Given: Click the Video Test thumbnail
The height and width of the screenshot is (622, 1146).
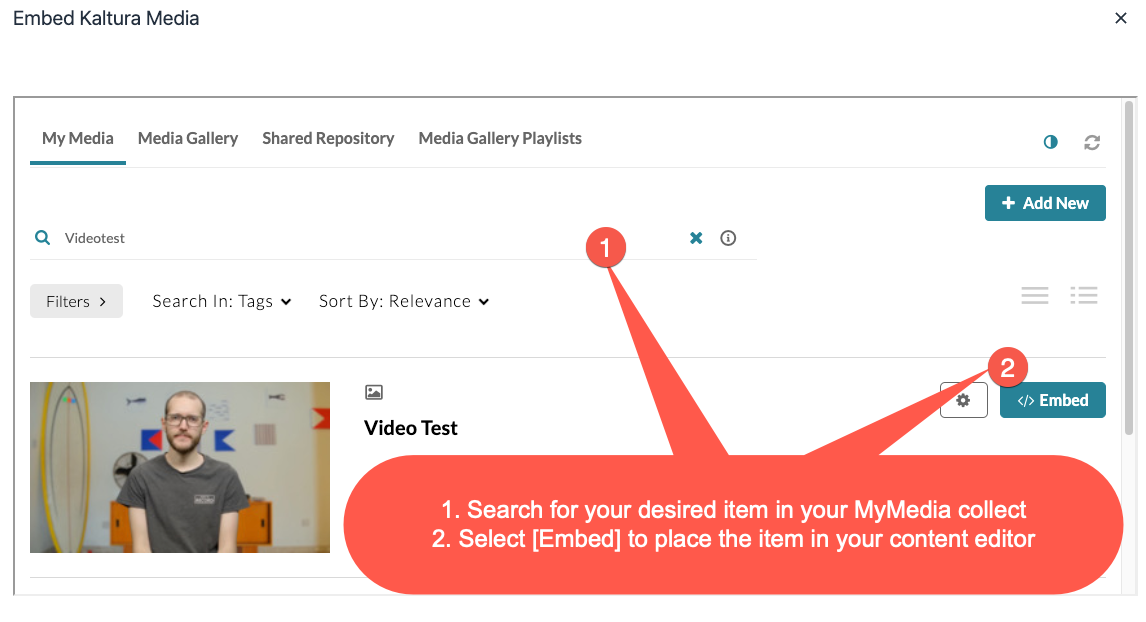Looking at the screenshot, I should [180, 467].
